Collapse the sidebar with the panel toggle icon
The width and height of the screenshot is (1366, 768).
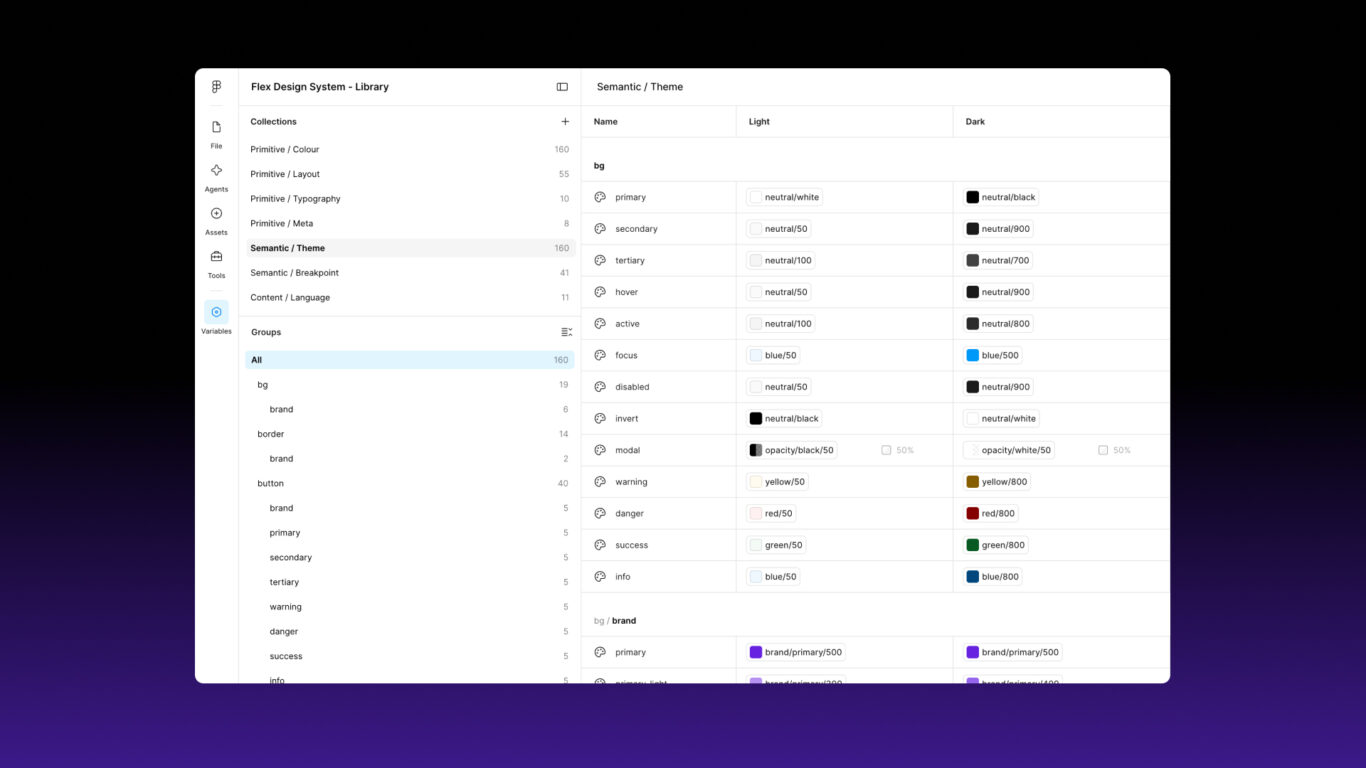[x=562, y=87]
